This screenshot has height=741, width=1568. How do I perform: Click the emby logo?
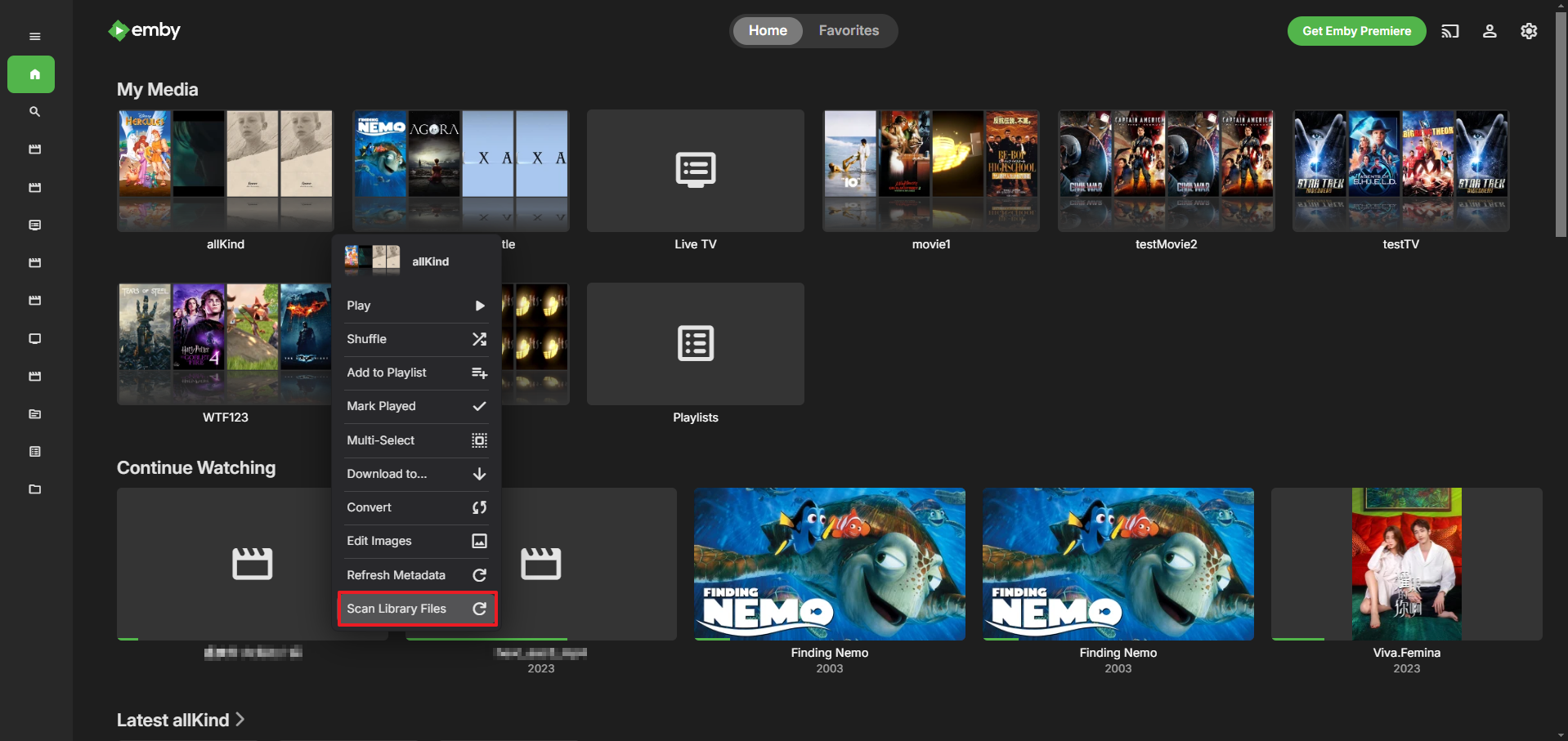tap(144, 30)
